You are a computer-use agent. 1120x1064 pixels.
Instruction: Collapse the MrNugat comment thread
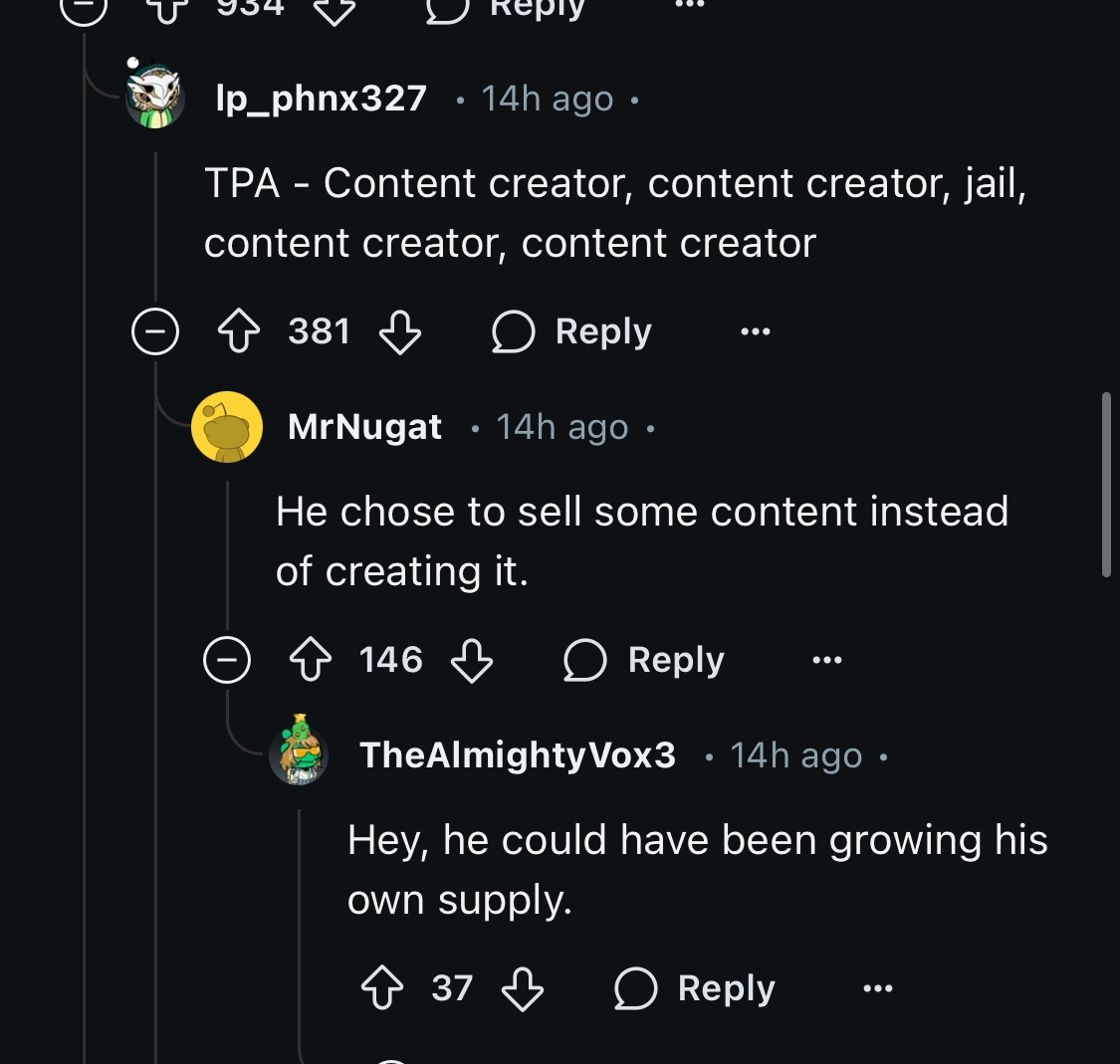(227, 660)
